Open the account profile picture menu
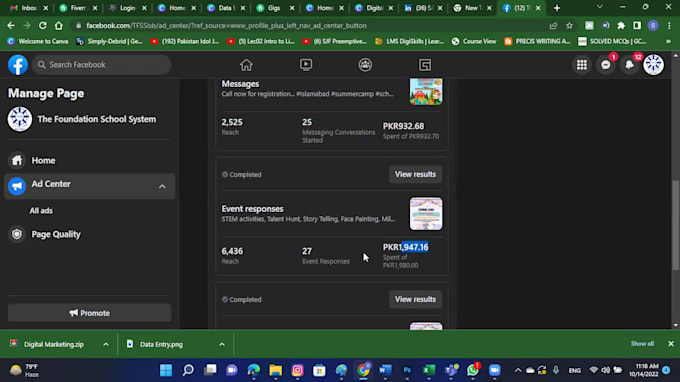 [x=654, y=65]
